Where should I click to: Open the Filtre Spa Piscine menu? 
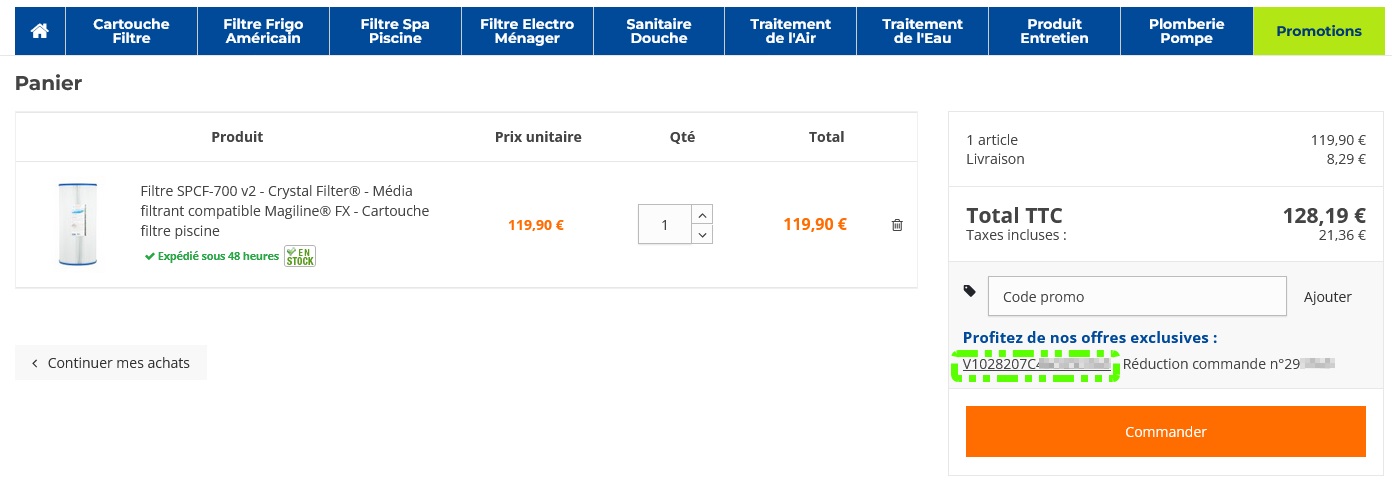[x=395, y=31]
